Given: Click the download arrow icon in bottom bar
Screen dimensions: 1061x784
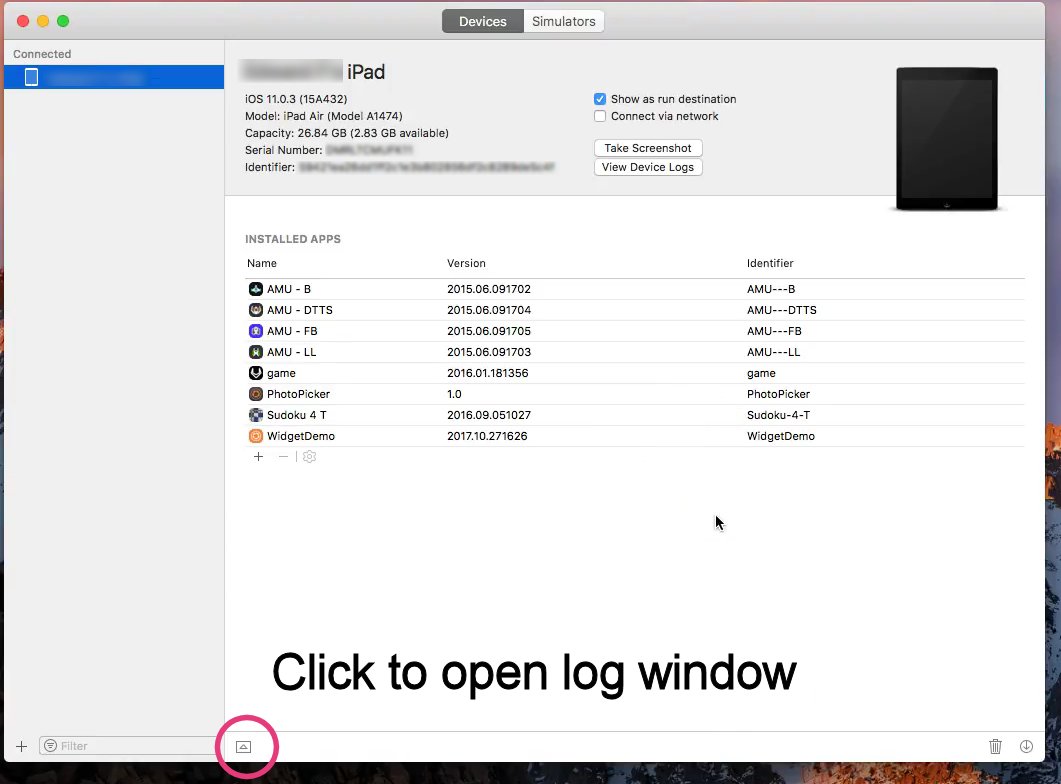Looking at the screenshot, I should [1026, 746].
